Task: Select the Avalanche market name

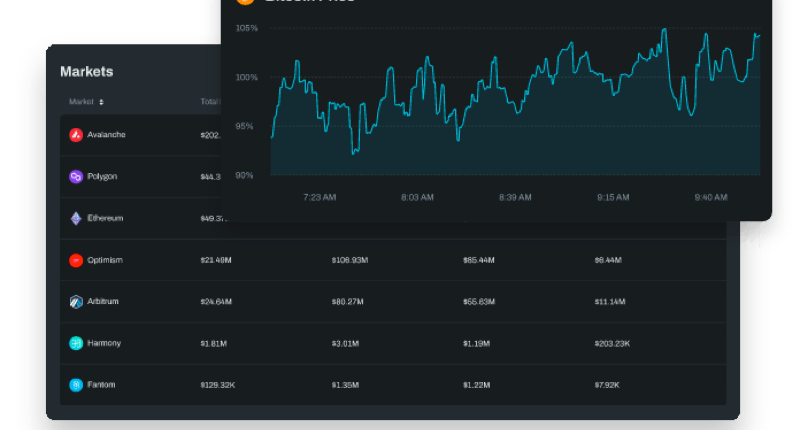Action: [106, 135]
